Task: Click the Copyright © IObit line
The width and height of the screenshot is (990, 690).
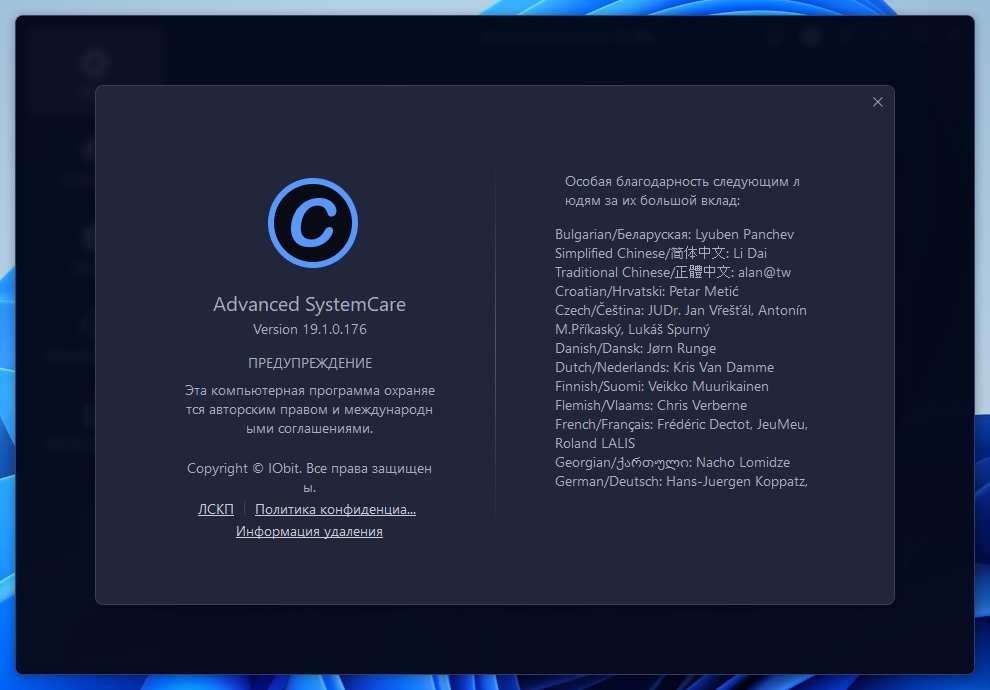Action: click(309, 468)
